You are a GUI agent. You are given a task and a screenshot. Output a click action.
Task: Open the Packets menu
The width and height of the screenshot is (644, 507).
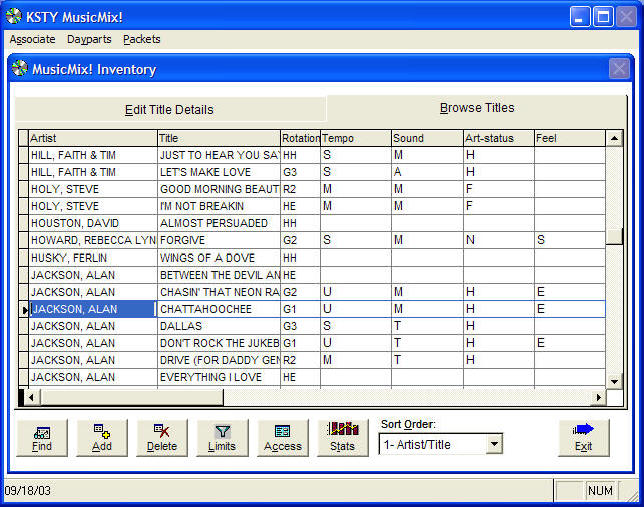point(142,39)
